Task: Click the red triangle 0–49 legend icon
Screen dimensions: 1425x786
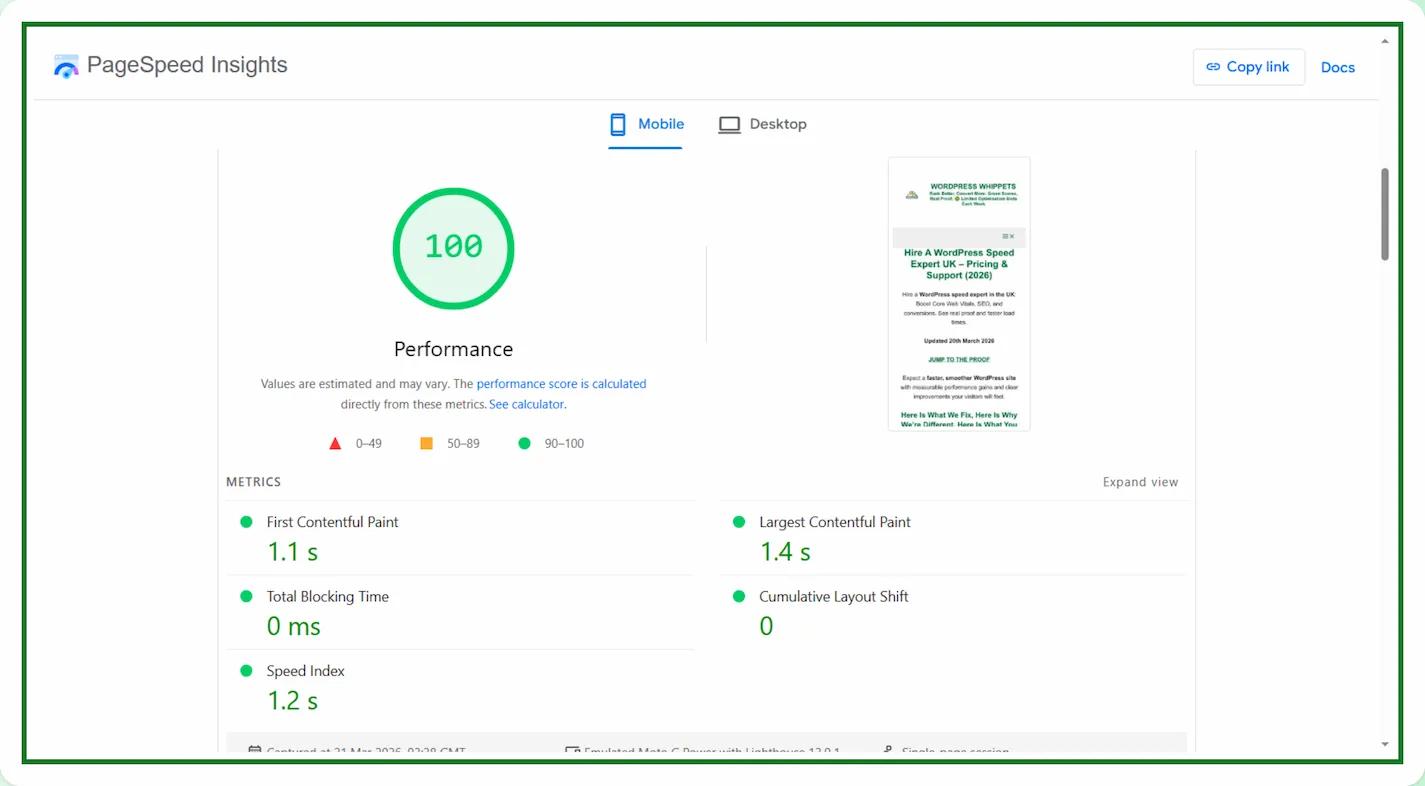Action: (x=335, y=443)
